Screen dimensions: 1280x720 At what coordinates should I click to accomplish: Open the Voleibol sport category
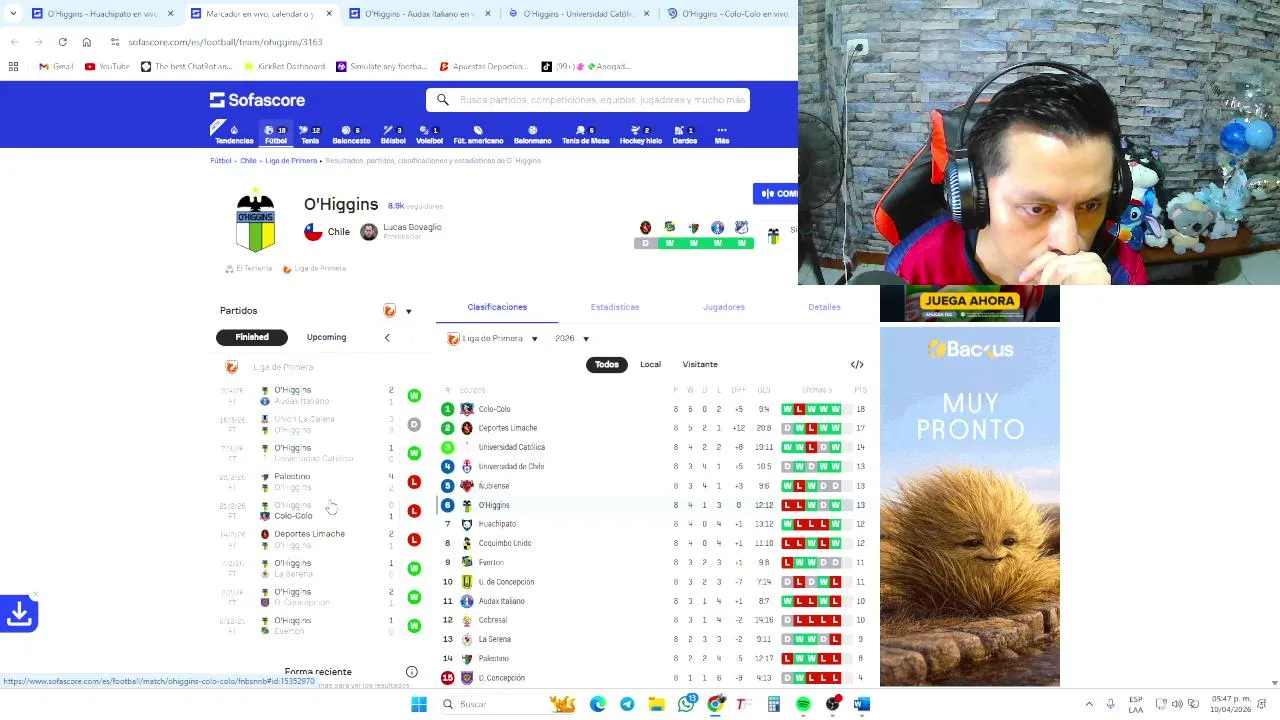click(429, 134)
